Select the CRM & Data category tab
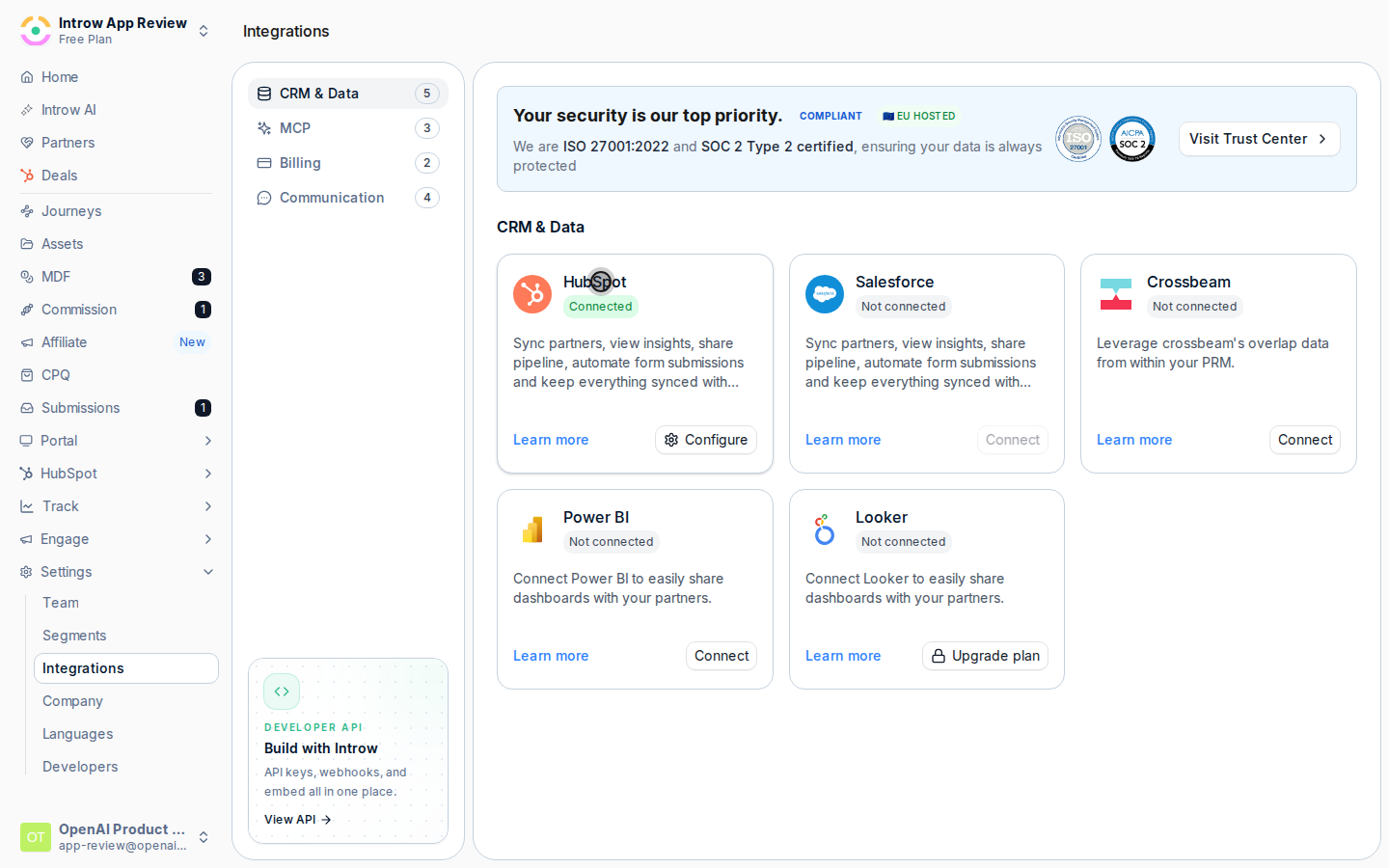Viewport: 1389px width, 868px height. (x=348, y=94)
